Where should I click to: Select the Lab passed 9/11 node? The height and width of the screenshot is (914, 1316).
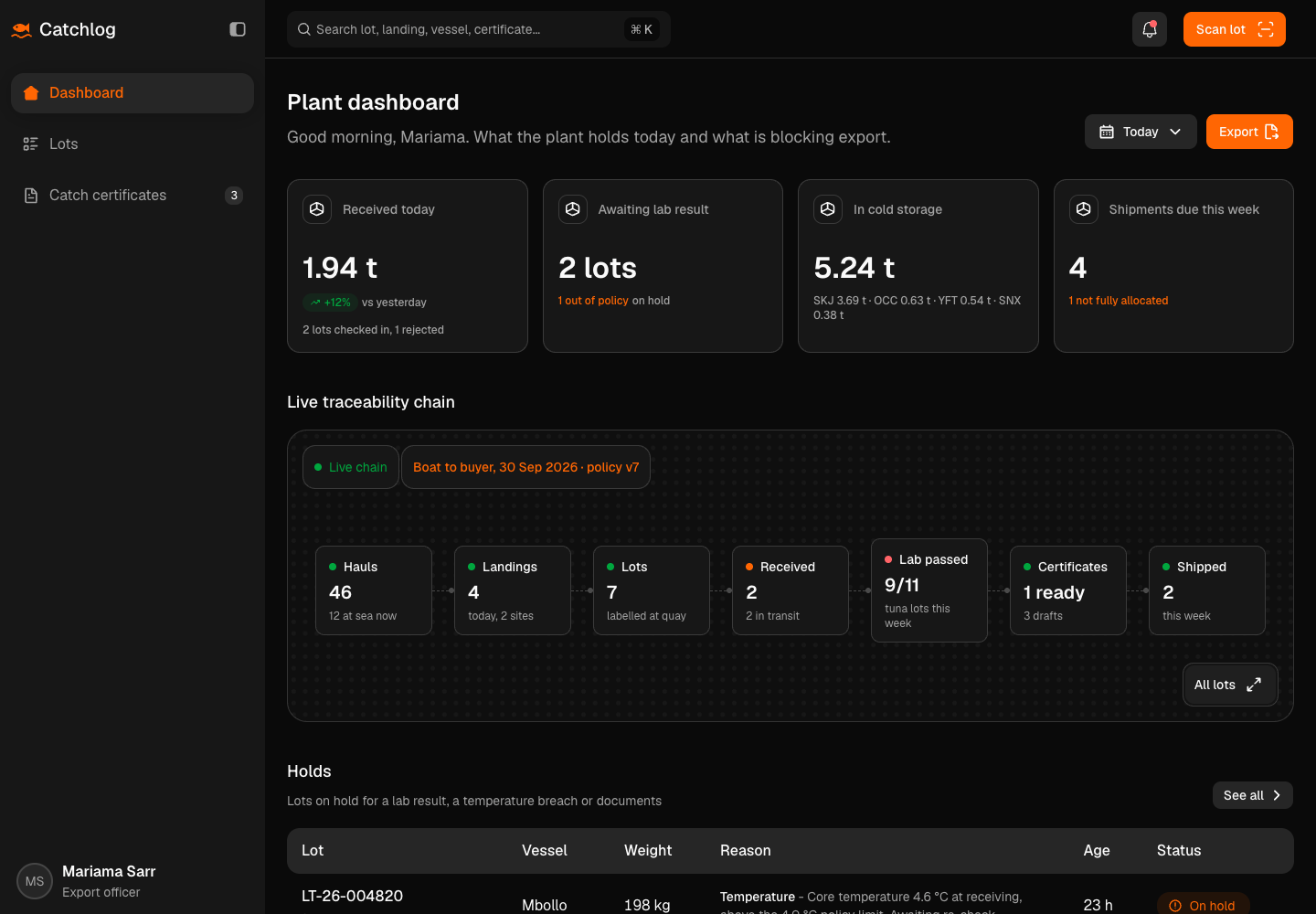click(x=929, y=590)
